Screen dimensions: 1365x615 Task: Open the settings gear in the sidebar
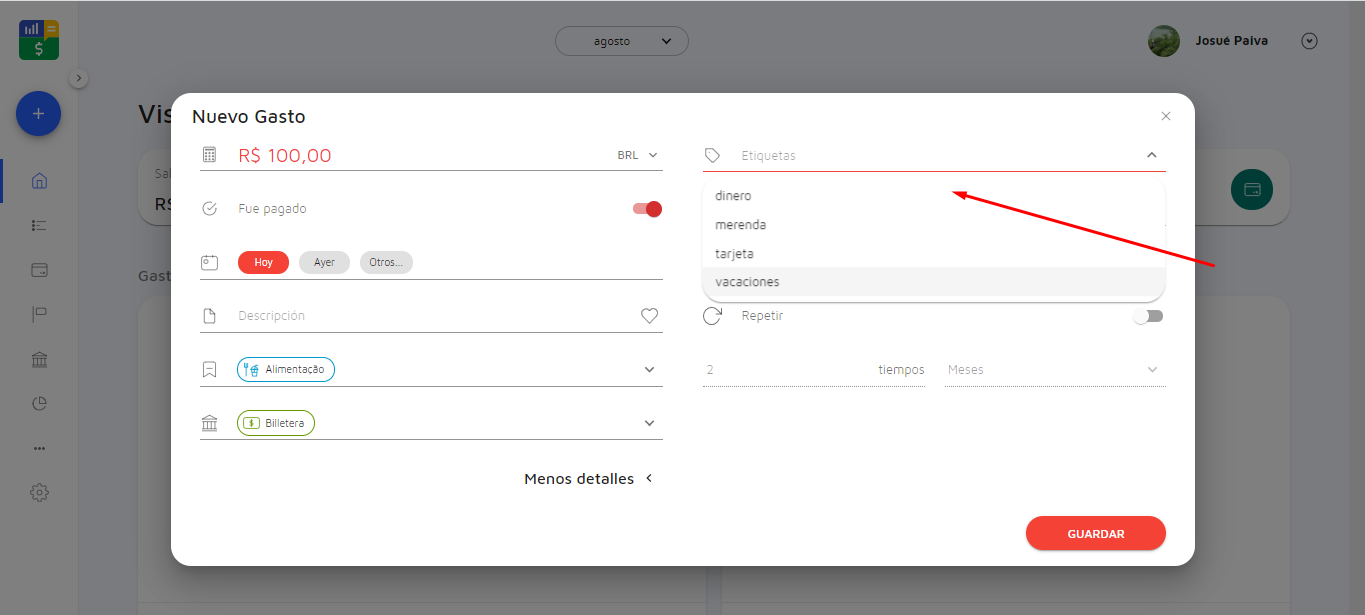pos(39,492)
